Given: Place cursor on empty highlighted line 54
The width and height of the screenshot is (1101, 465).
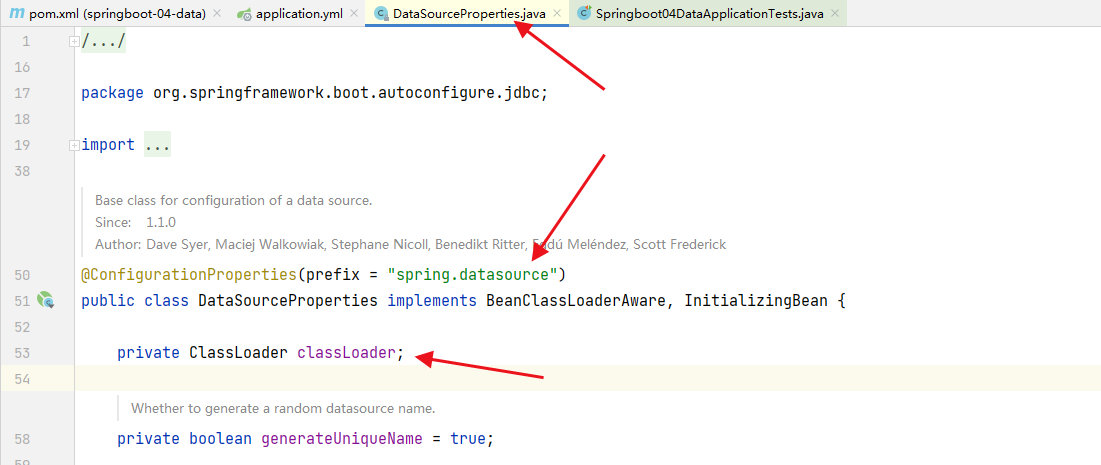Looking at the screenshot, I should point(587,379).
